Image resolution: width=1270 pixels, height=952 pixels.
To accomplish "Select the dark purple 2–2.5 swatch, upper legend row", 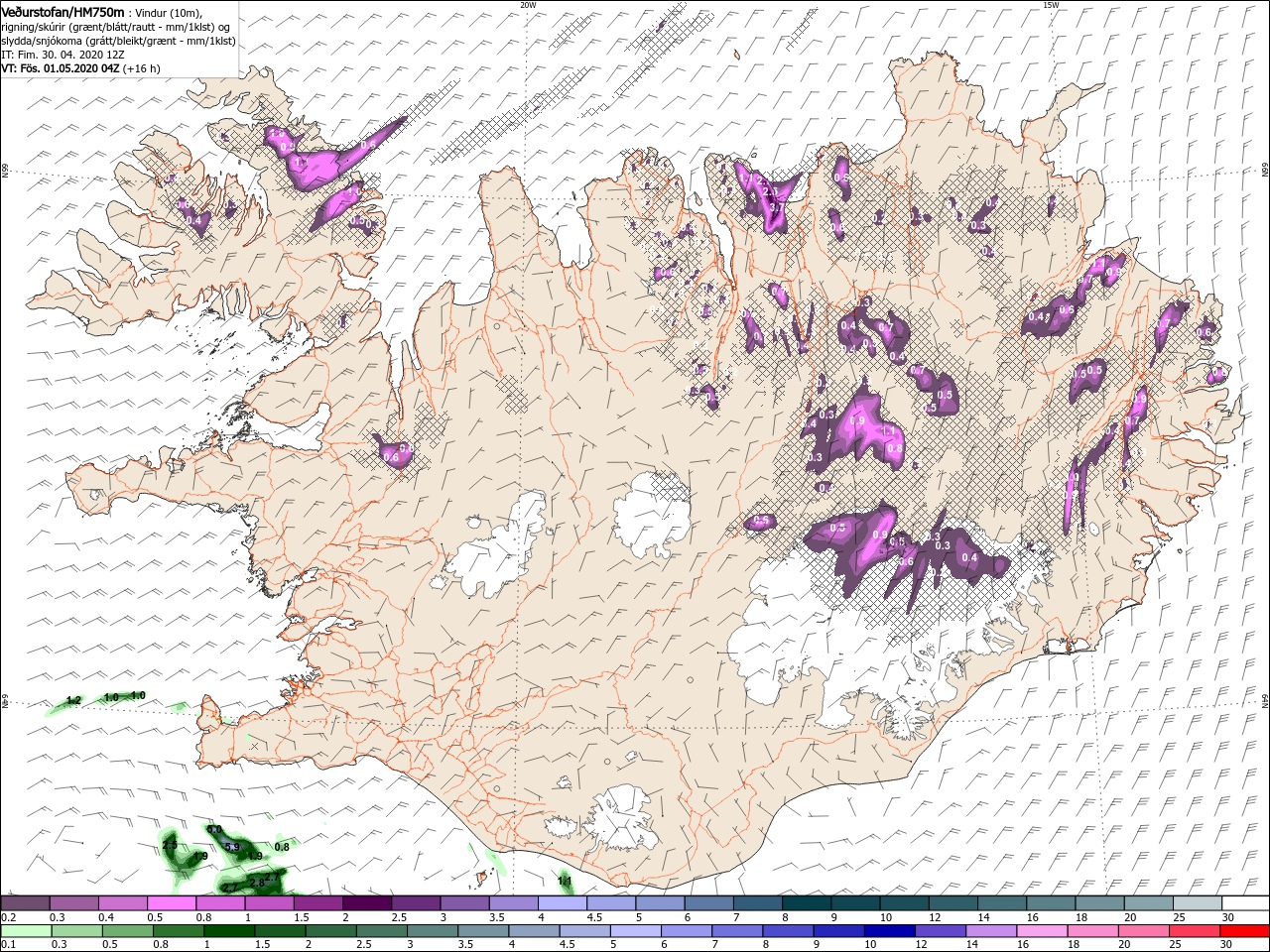I will coord(366,903).
